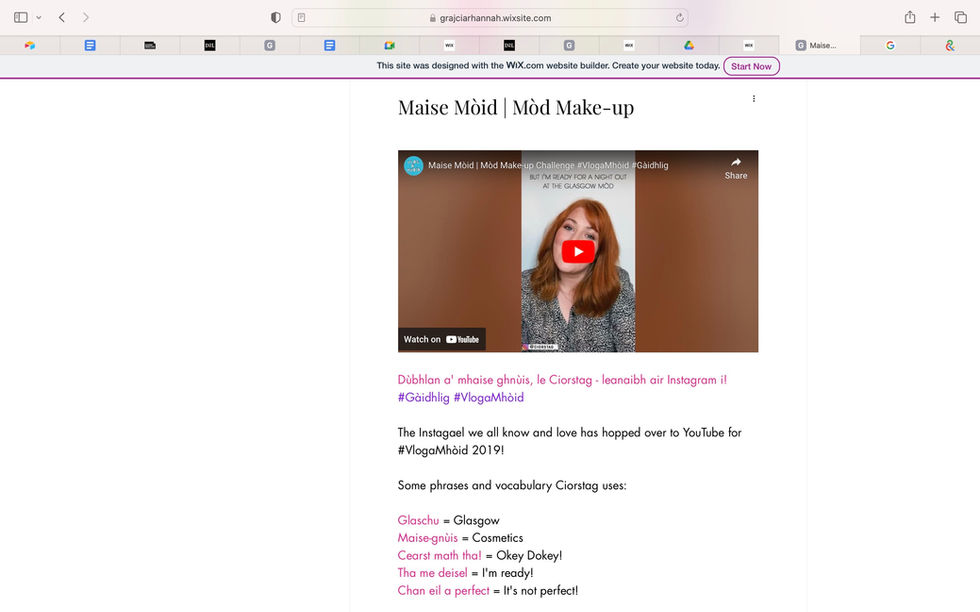Switch to the Google Drive tab

pyautogui.click(x=689, y=45)
